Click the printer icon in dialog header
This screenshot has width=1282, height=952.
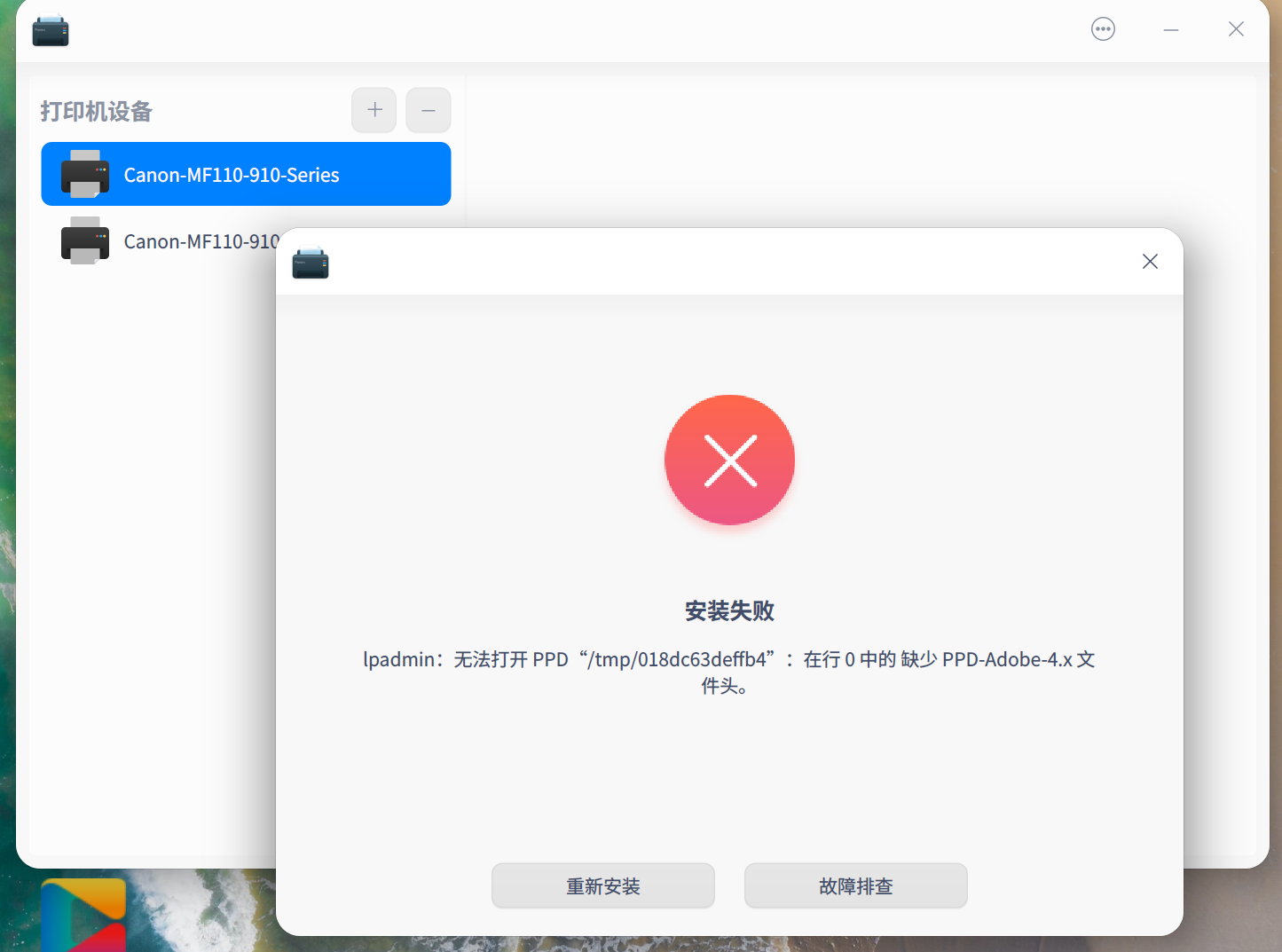(x=311, y=263)
